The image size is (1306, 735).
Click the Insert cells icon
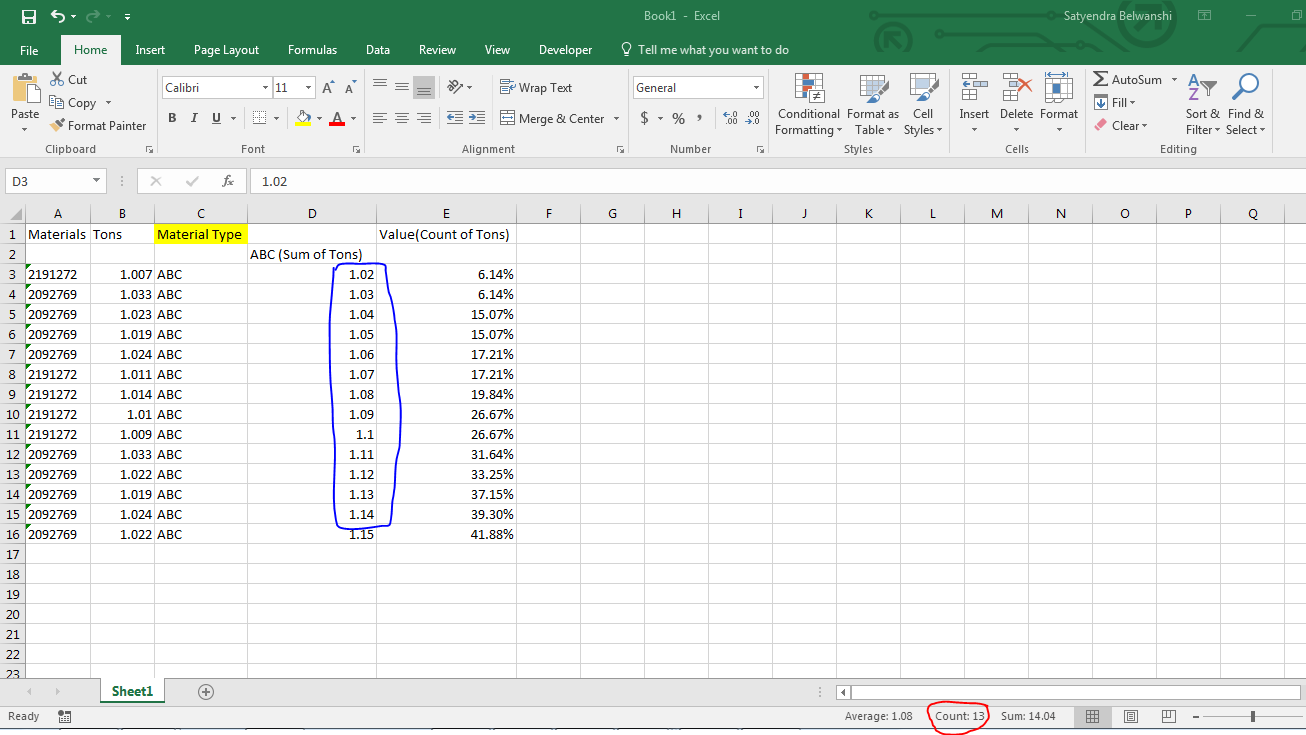pos(974,88)
